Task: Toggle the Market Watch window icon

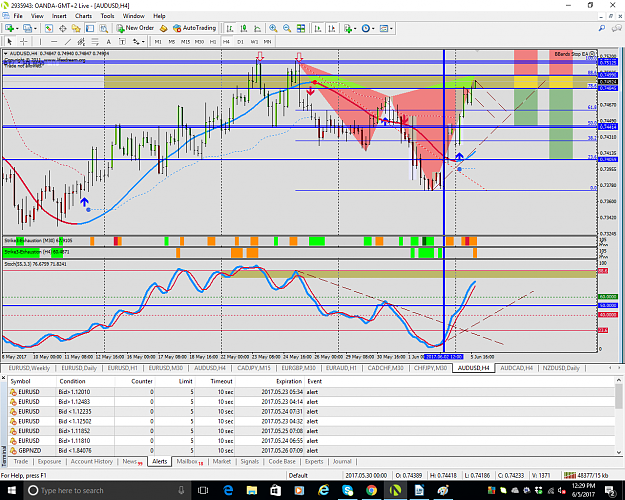Action: 49,28
